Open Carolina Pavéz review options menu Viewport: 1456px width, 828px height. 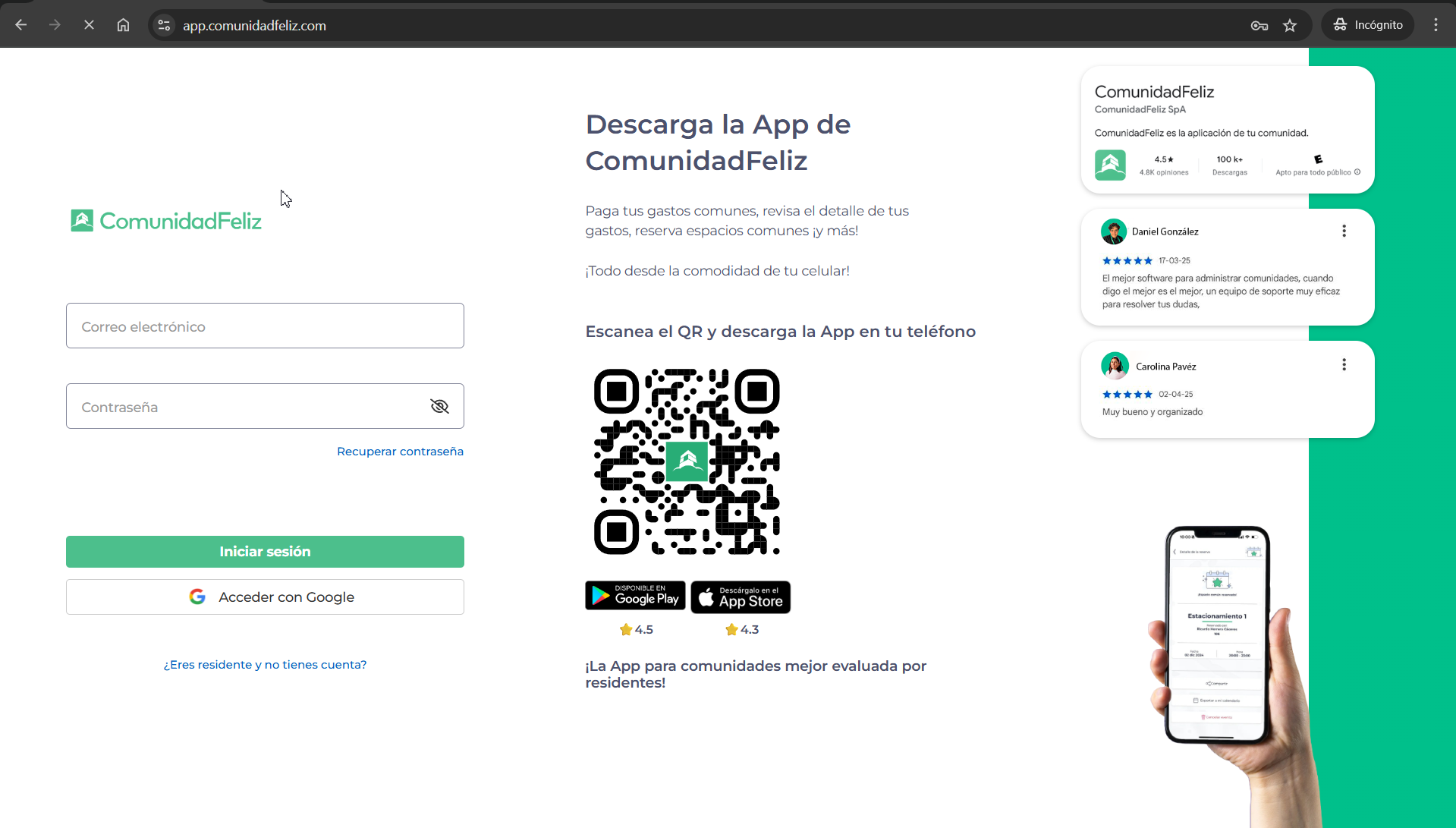pyautogui.click(x=1344, y=365)
